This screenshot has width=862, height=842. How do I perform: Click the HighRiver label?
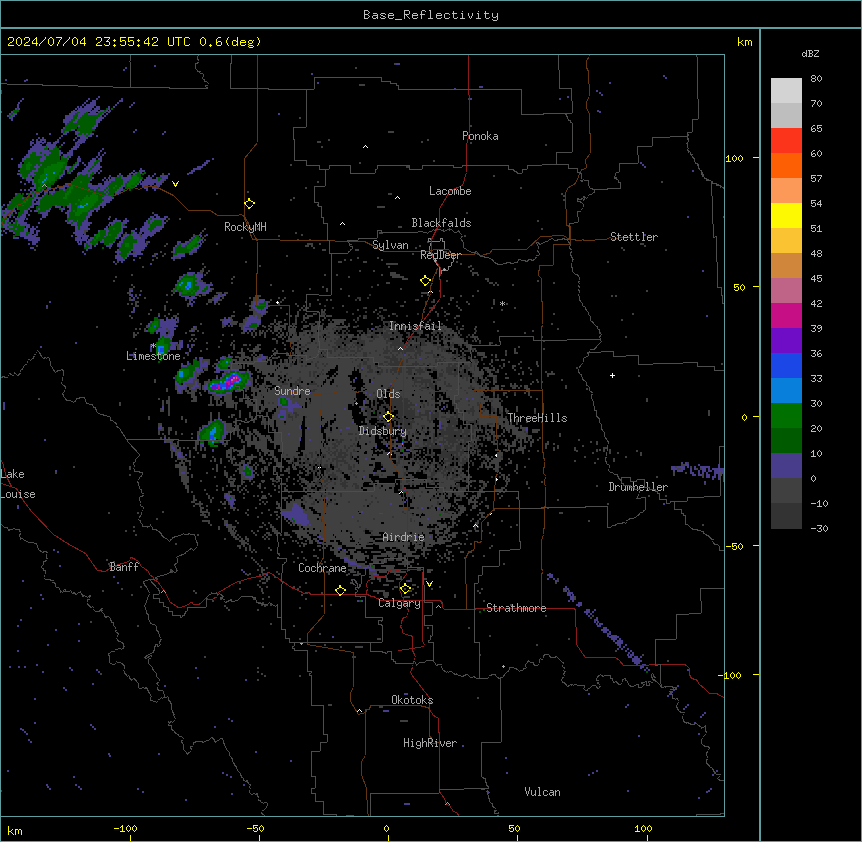coord(430,743)
